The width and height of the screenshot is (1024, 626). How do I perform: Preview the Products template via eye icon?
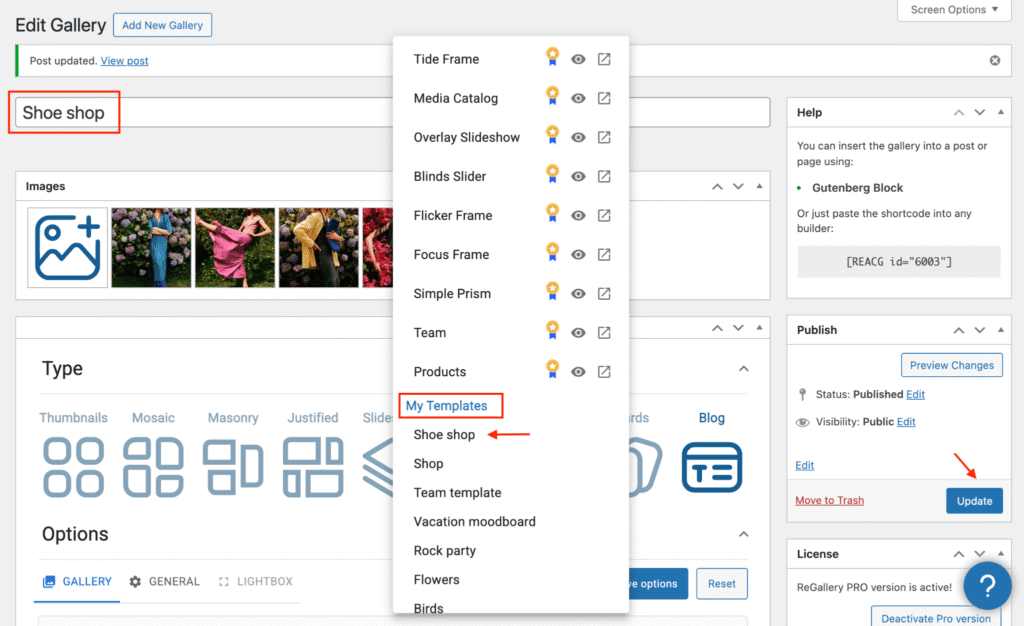pyautogui.click(x=578, y=371)
